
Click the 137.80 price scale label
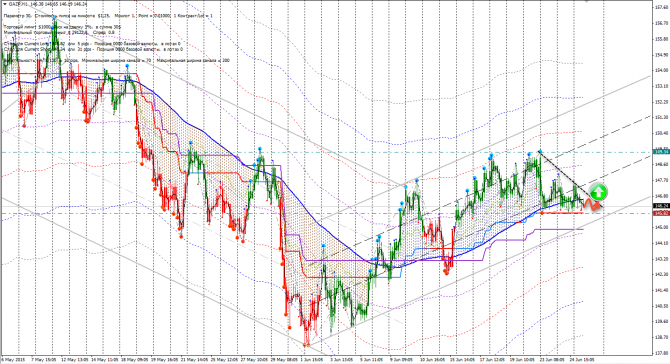point(662,353)
